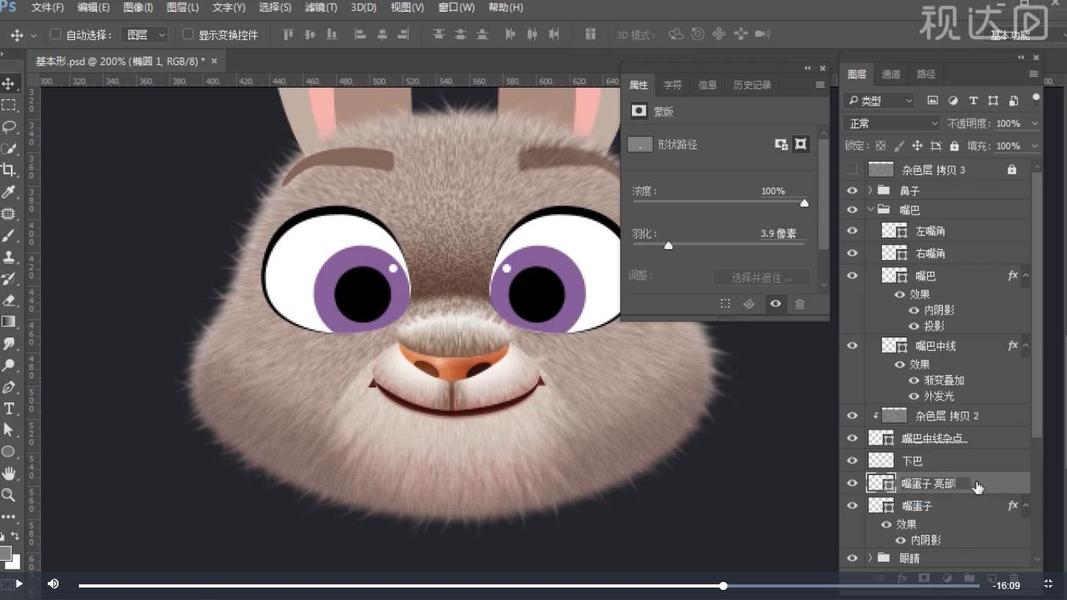Hide the 嘴巴中线 layer
The width and height of the screenshot is (1067, 600).
[852, 346]
